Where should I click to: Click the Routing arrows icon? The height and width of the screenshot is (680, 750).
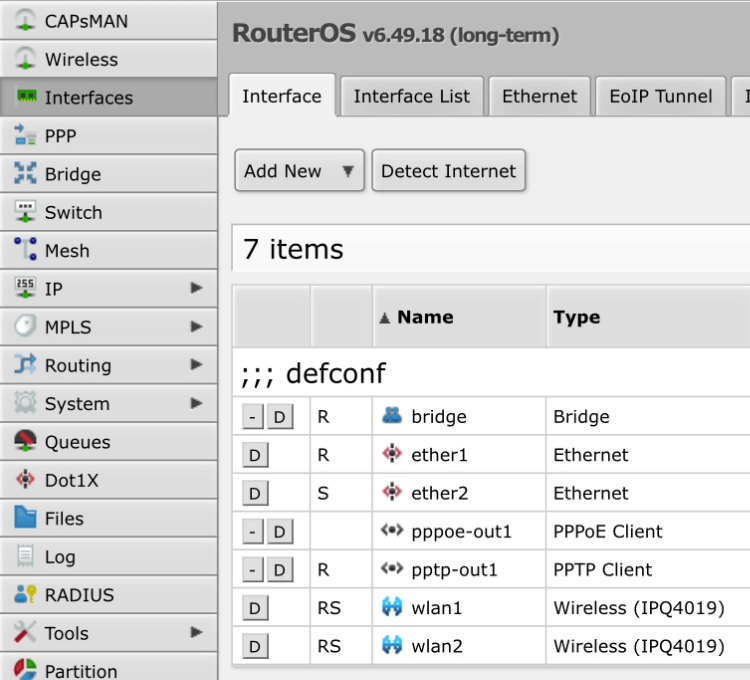click(x=25, y=364)
